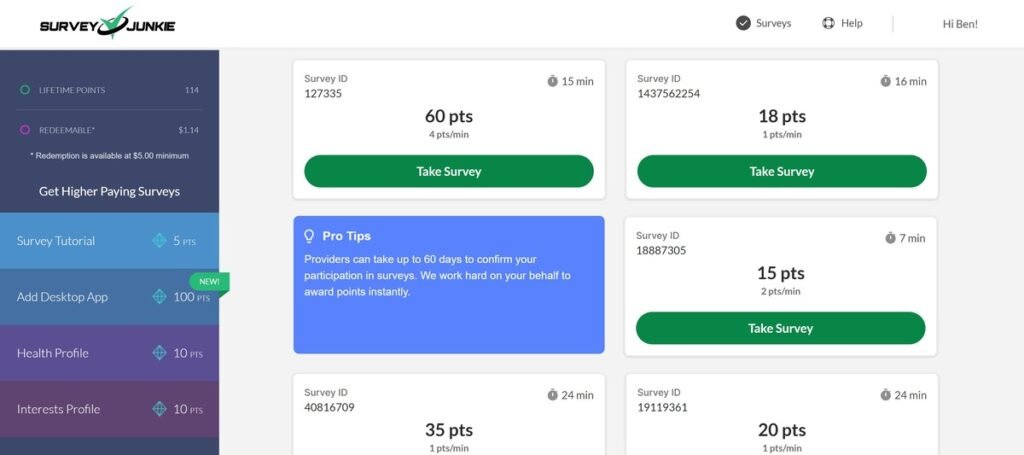Open the Surveys menu item
Viewport: 1024px width, 455px height.
[x=773, y=23]
